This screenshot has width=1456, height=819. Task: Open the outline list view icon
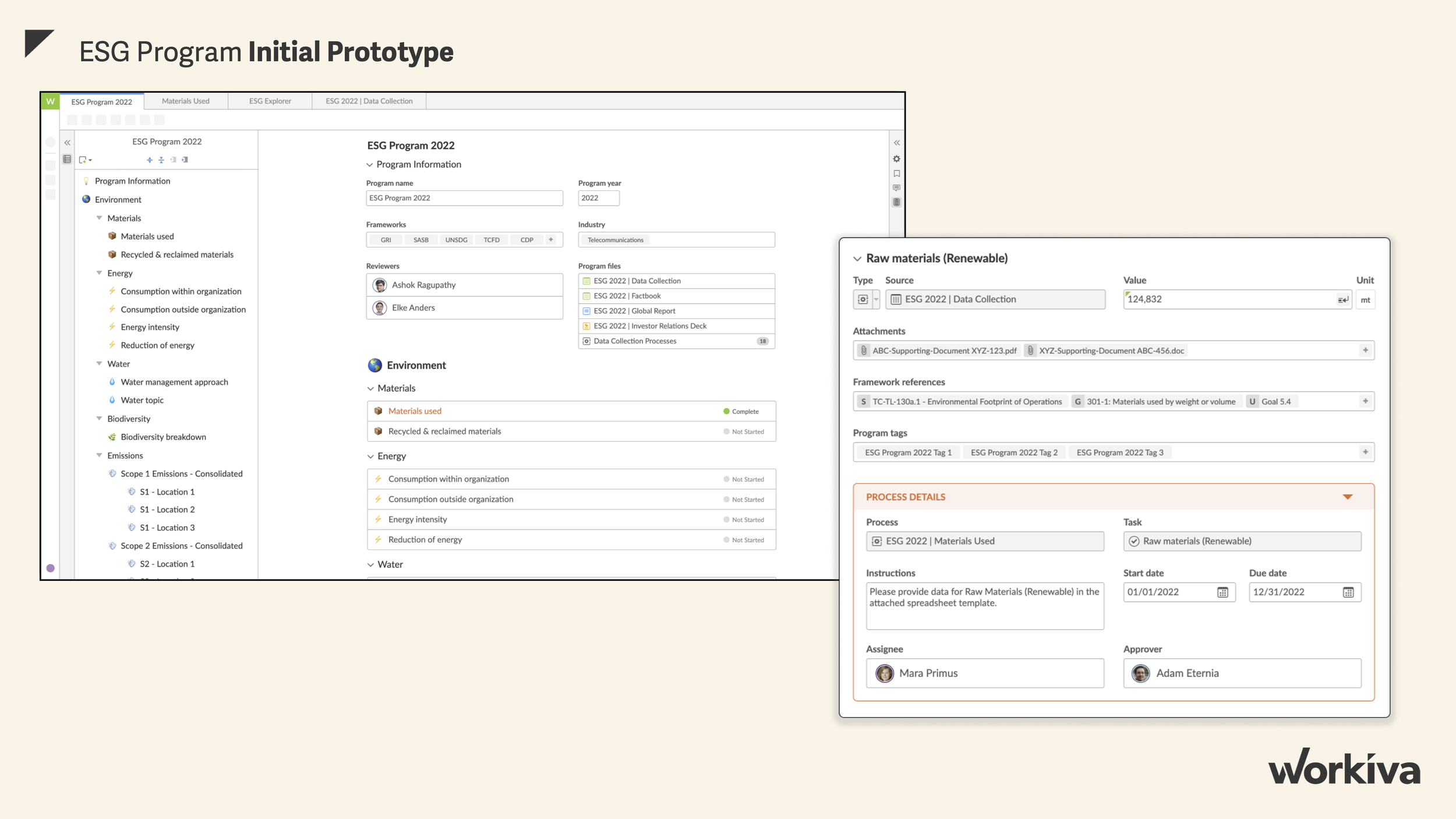pos(68,159)
